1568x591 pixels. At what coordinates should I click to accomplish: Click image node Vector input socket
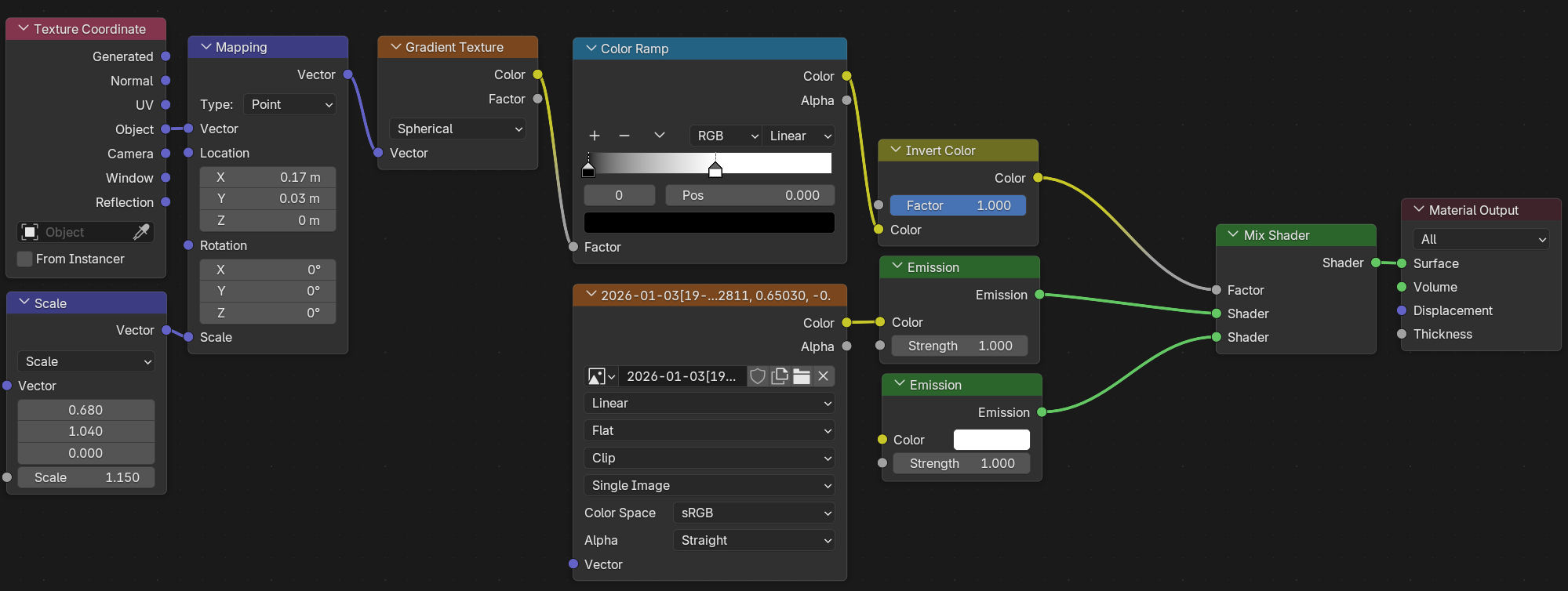point(573,564)
